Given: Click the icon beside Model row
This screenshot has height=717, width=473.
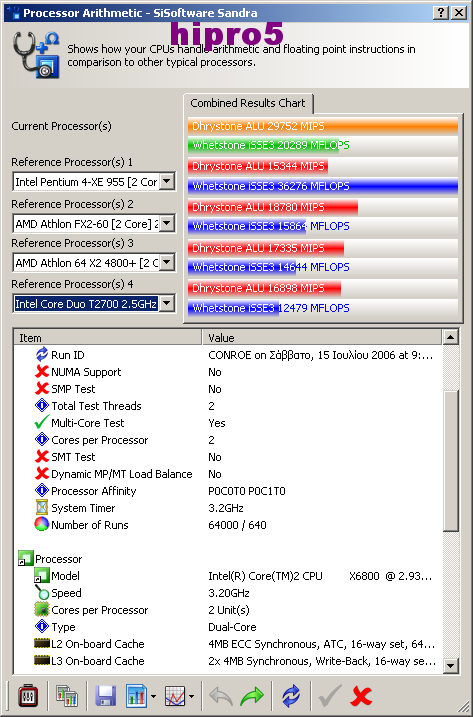Looking at the screenshot, I should click(x=42, y=575).
